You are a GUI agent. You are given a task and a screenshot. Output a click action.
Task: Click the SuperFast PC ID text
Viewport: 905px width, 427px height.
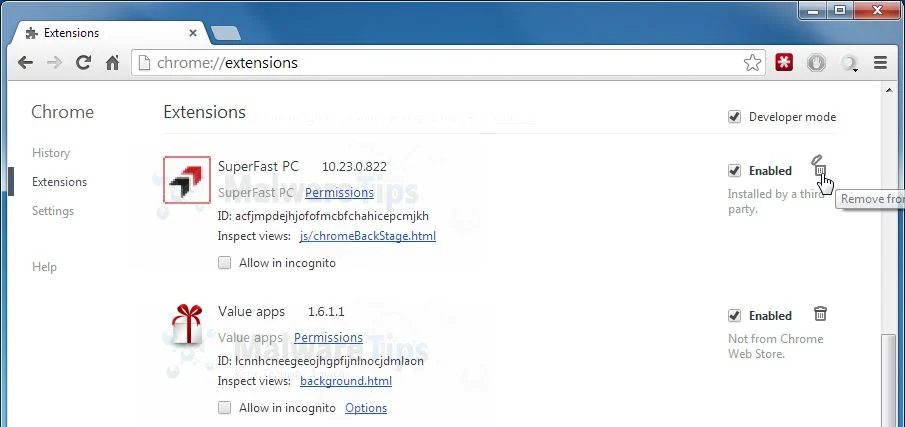coord(323,216)
